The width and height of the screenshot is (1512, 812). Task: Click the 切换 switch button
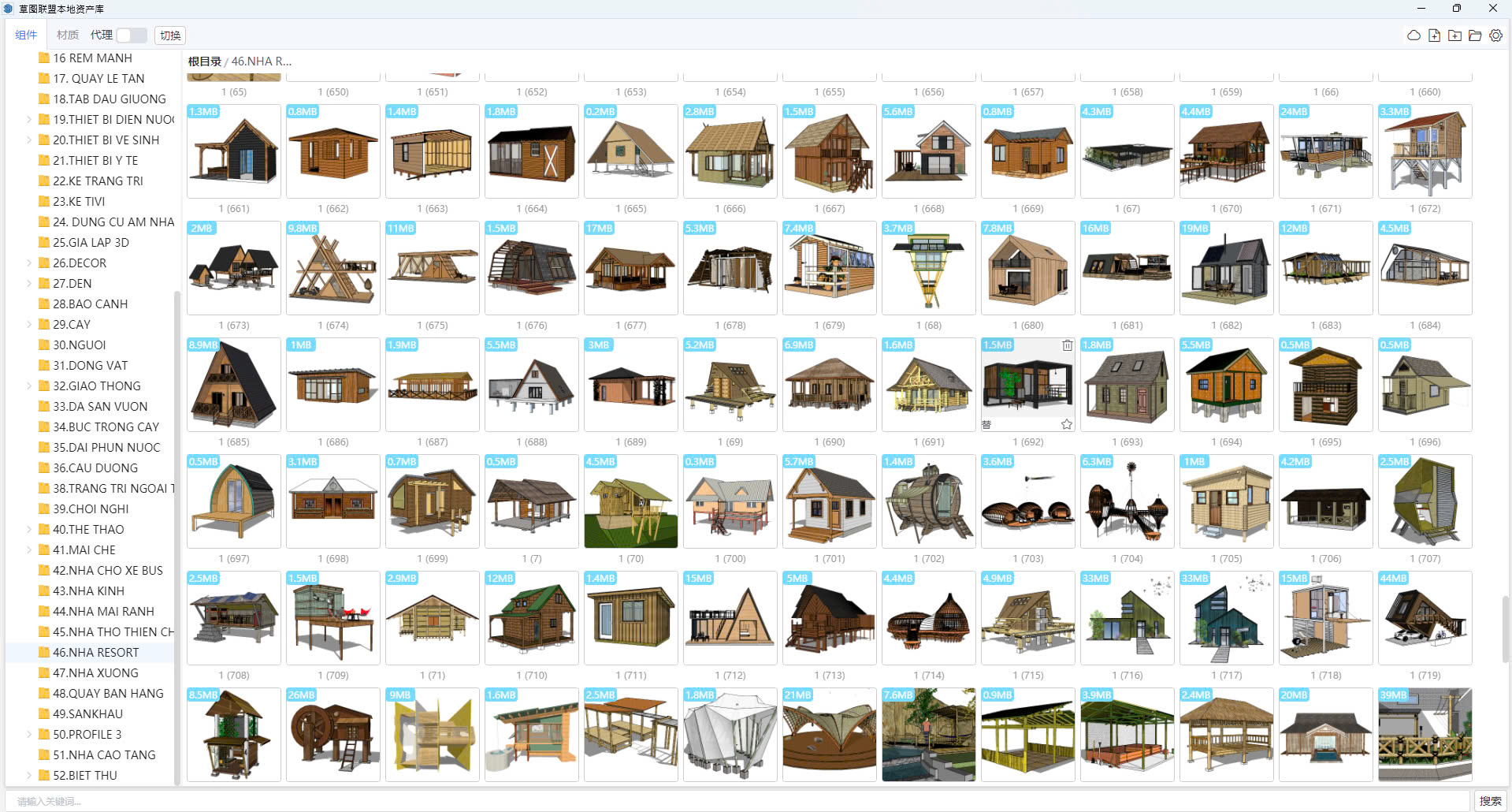[x=170, y=35]
